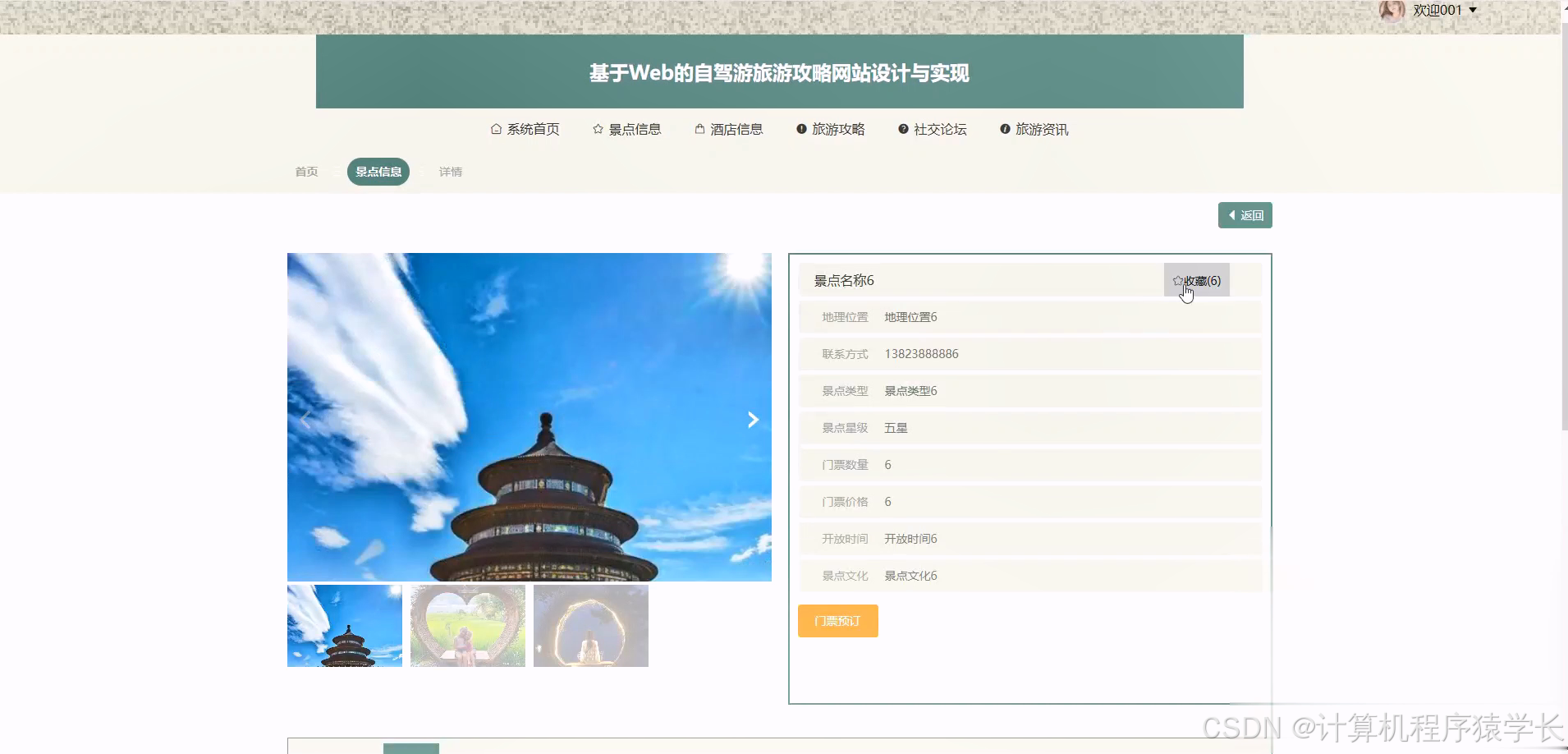Click the previous arrow on the photo carousel
This screenshot has height=754, width=1568.
(305, 419)
